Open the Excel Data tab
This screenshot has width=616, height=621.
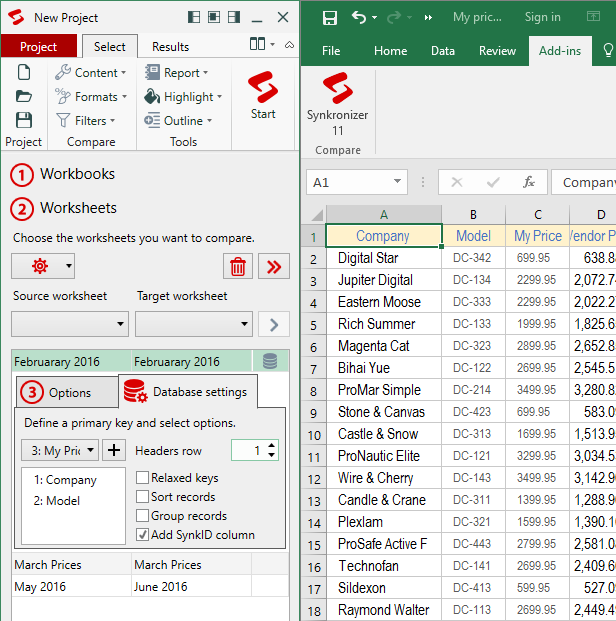coord(442,51)
